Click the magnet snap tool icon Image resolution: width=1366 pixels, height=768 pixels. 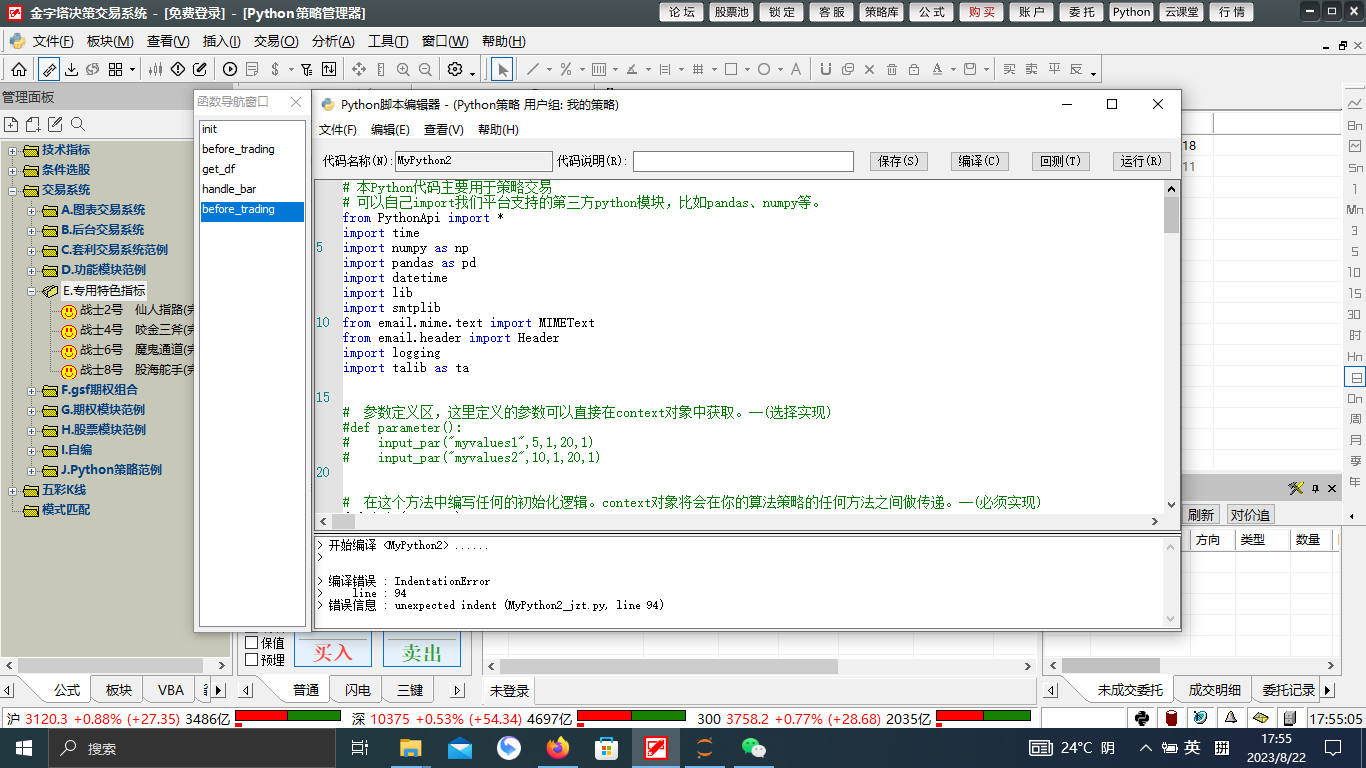tap(825, 69)
